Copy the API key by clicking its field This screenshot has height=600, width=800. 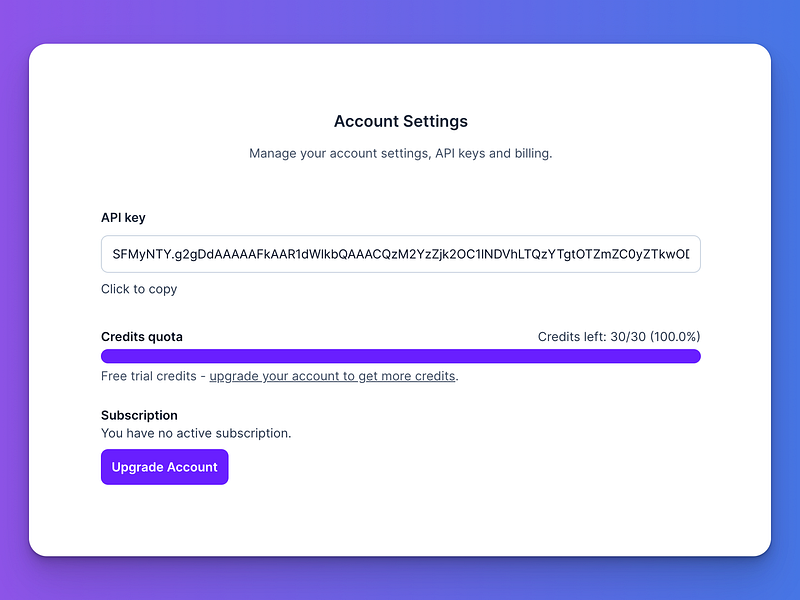(x=400, y=255)
